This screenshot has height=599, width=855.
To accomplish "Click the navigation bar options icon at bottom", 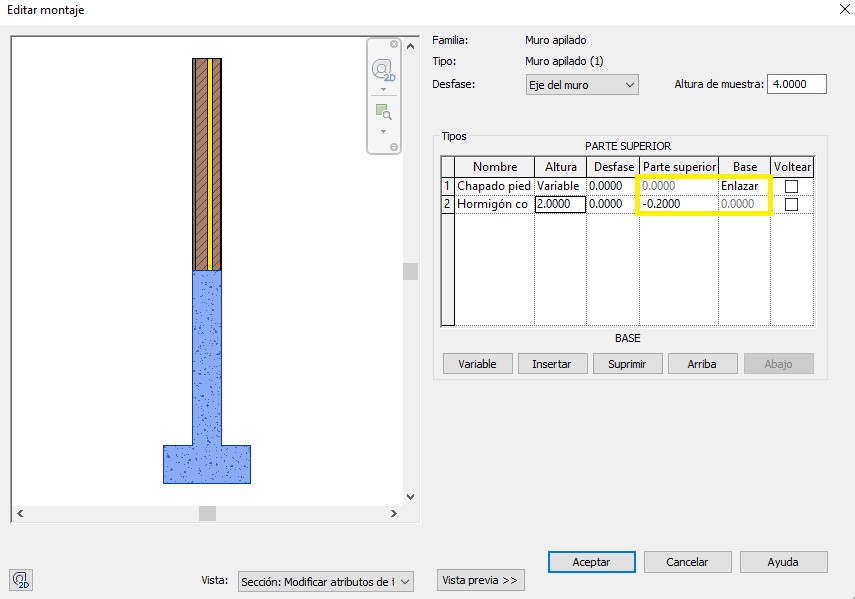I will point(394,147).
